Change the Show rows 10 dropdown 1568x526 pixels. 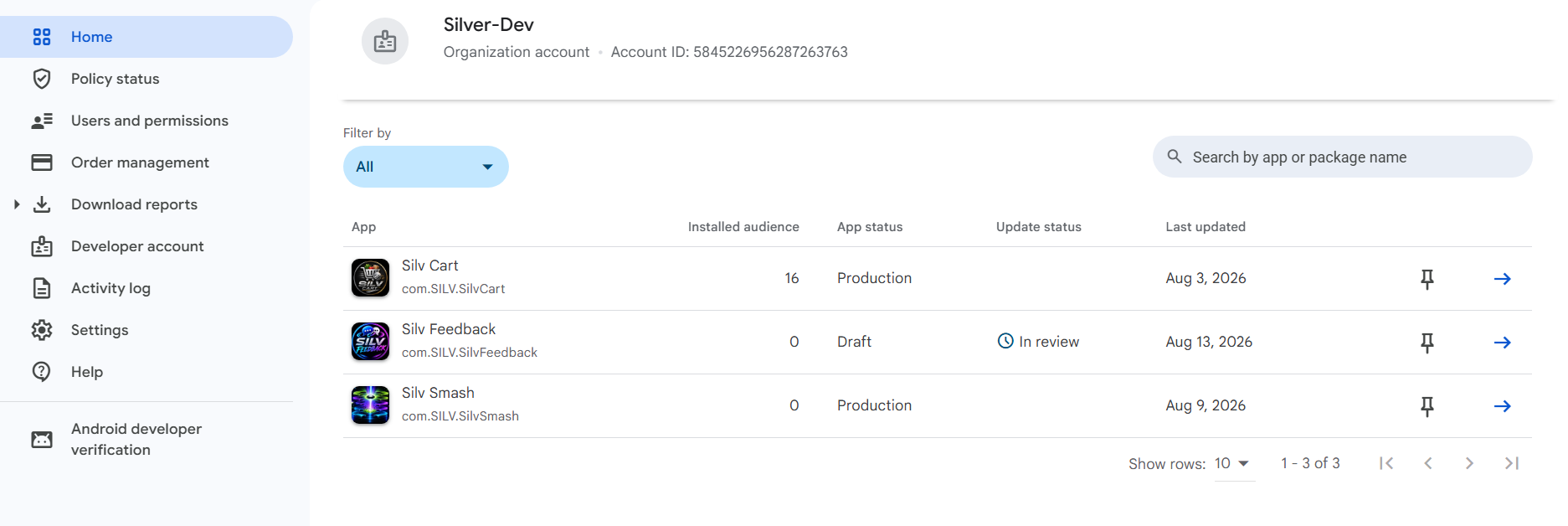click(1234, 463)
